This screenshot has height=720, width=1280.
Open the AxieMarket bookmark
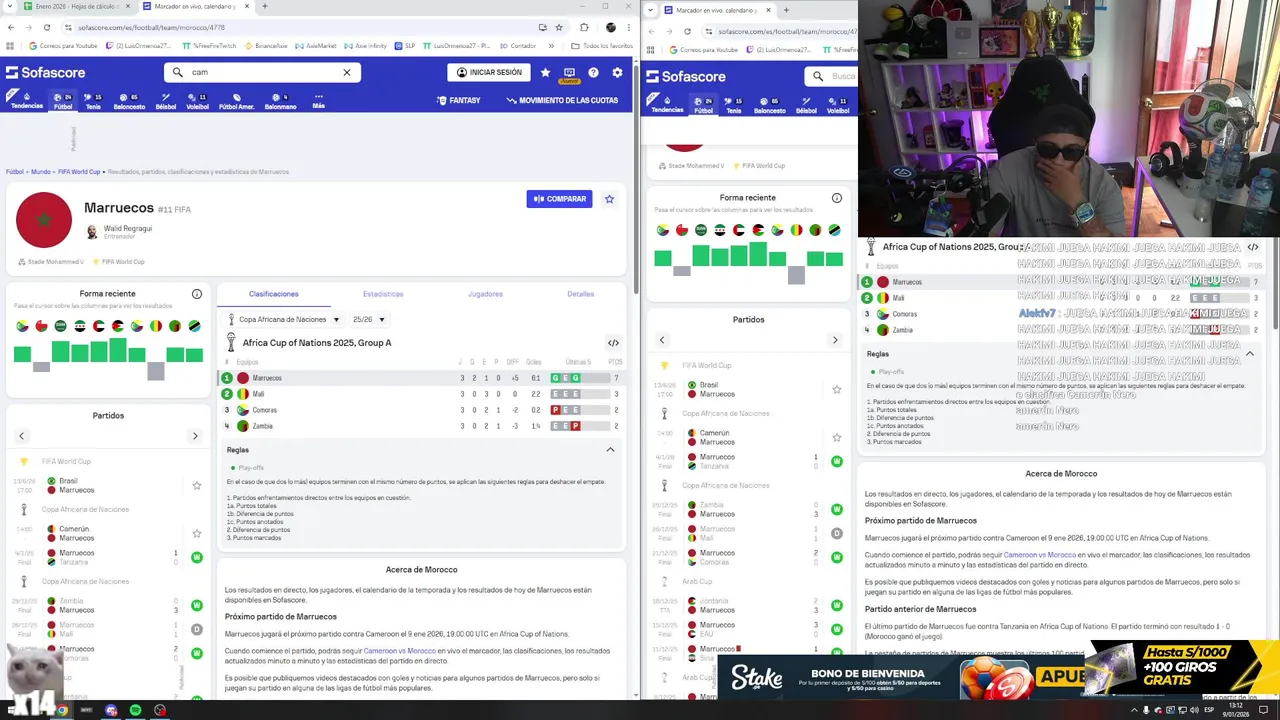[316, 46]
